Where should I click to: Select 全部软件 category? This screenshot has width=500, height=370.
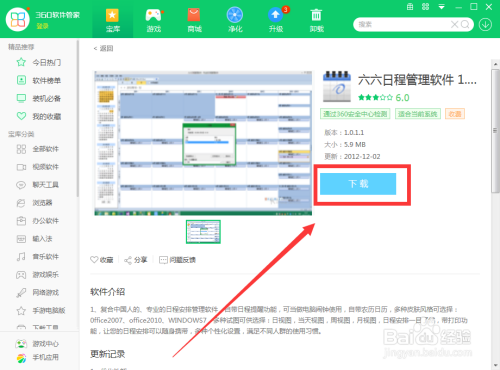[x=38, y=149]
